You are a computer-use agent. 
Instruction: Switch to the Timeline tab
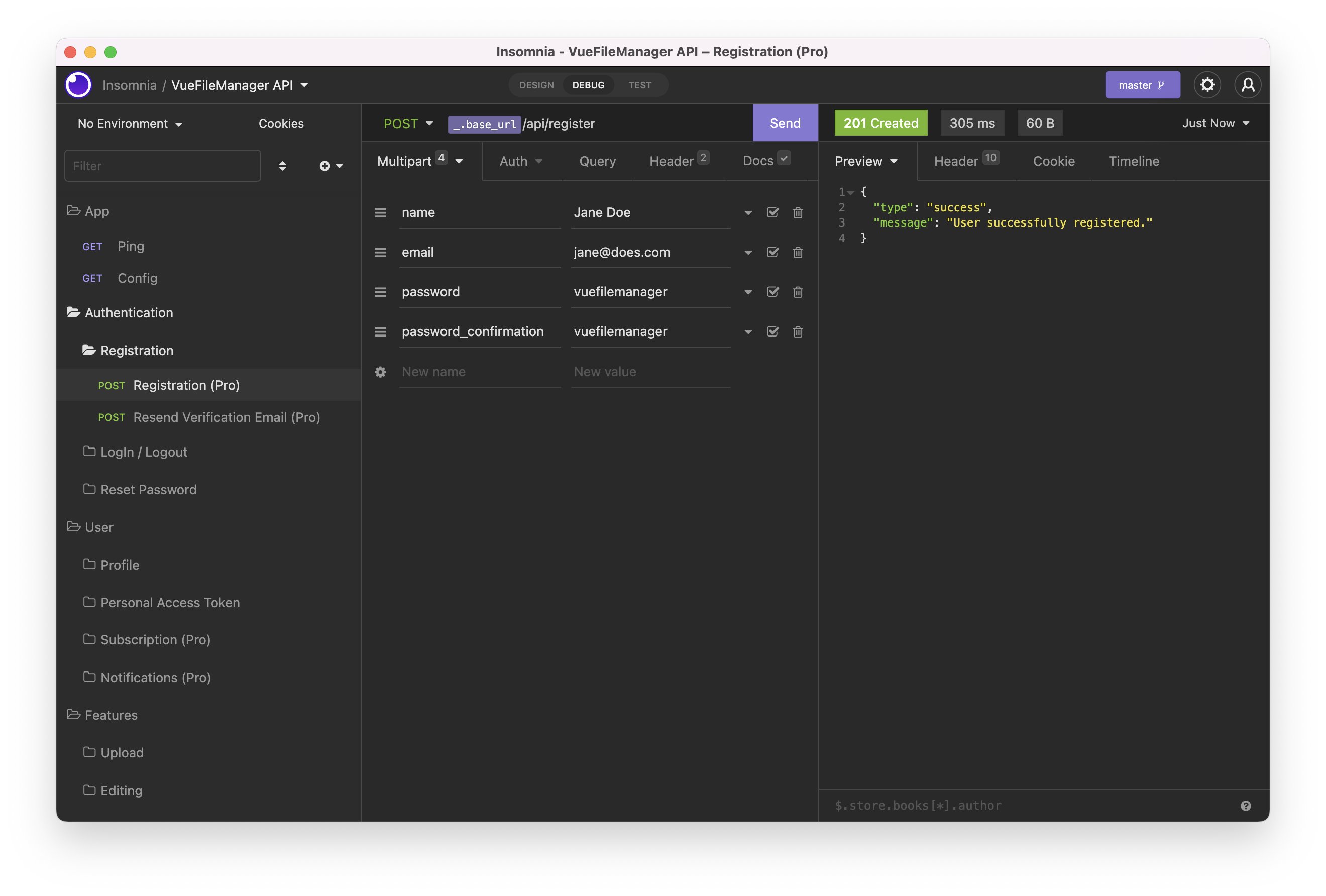point(1134,161)
